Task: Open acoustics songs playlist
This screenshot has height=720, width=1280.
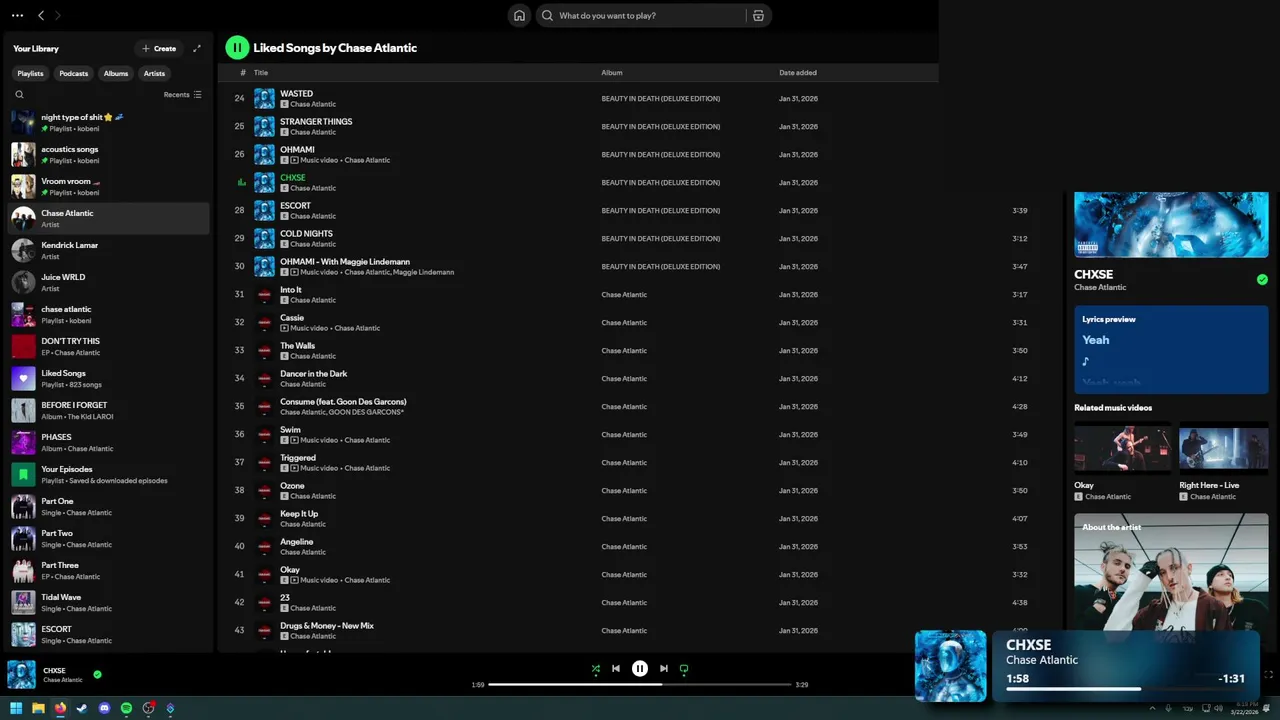Action: 110,154
